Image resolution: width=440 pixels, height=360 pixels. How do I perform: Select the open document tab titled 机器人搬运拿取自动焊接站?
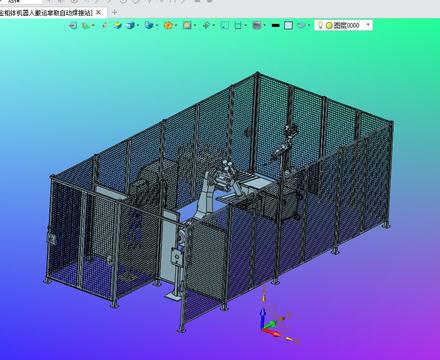coord(47,13)
